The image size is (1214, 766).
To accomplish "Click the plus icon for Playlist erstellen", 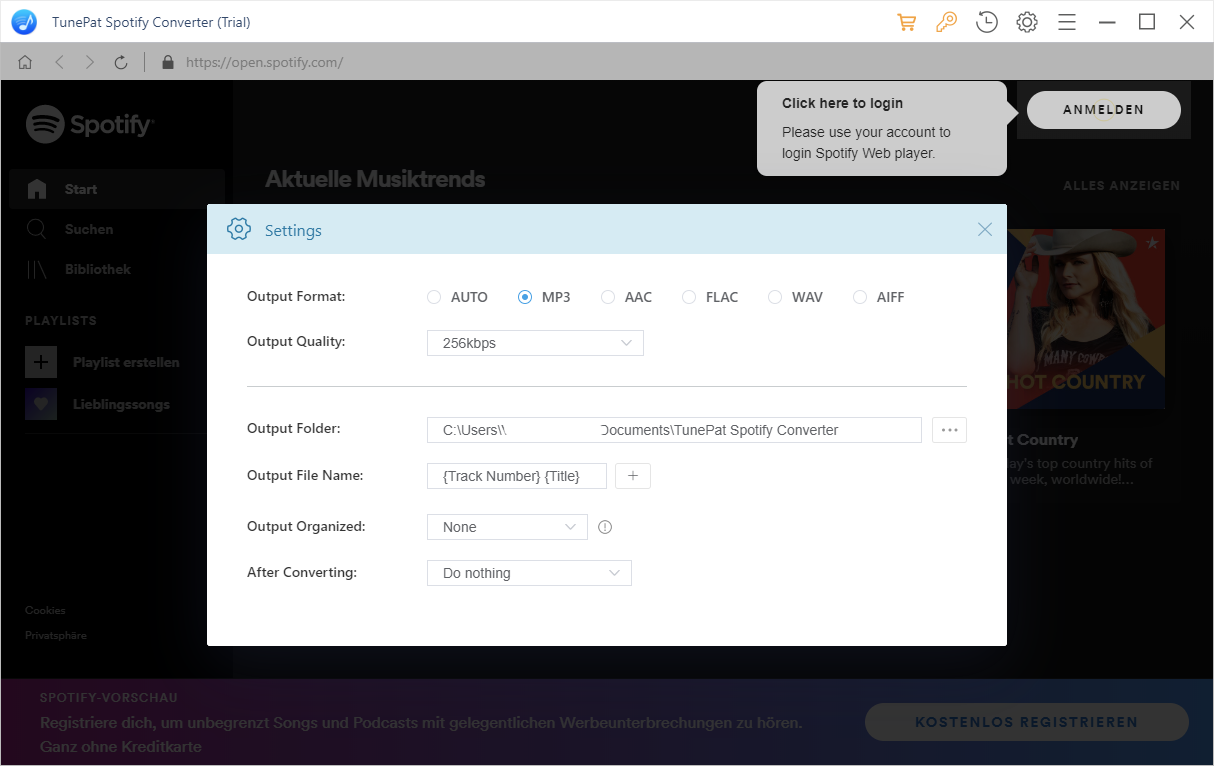I will (x=41, y=362).
